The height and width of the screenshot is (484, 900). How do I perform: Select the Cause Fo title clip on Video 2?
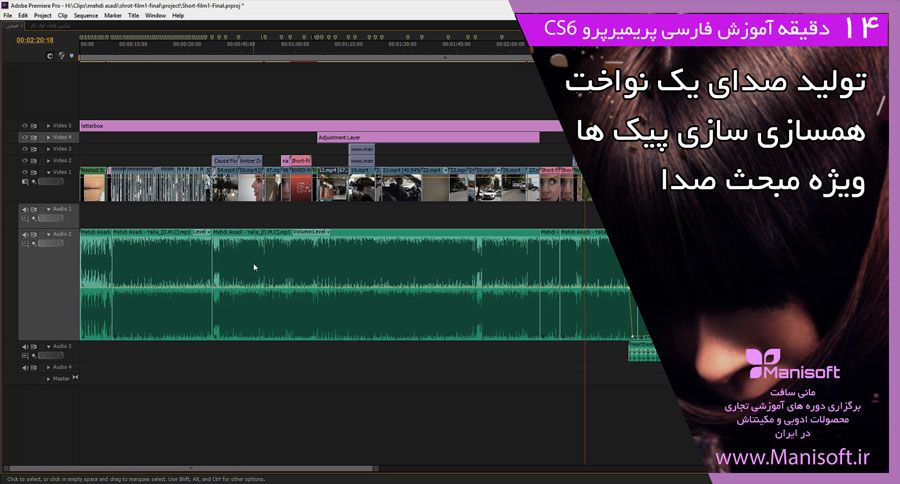[225, 161]
